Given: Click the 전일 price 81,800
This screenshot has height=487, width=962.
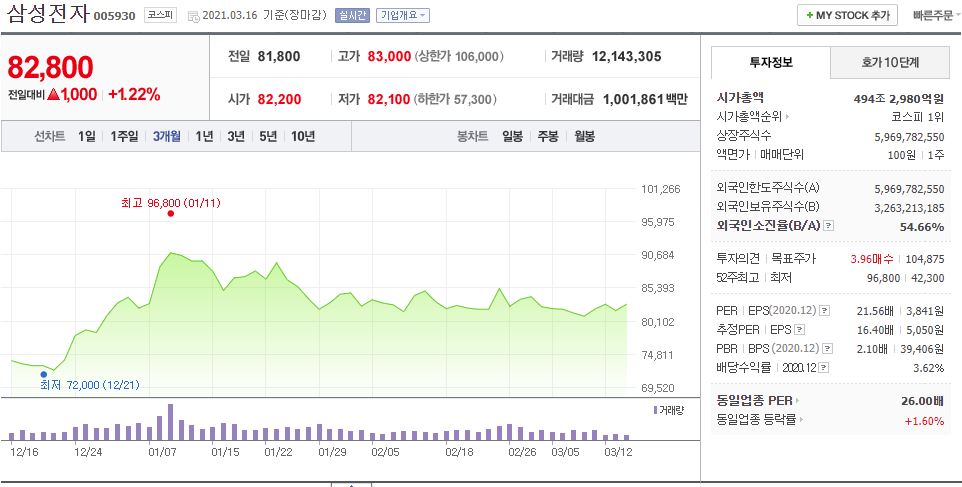Looking at the screenshot, I should 279,56.
